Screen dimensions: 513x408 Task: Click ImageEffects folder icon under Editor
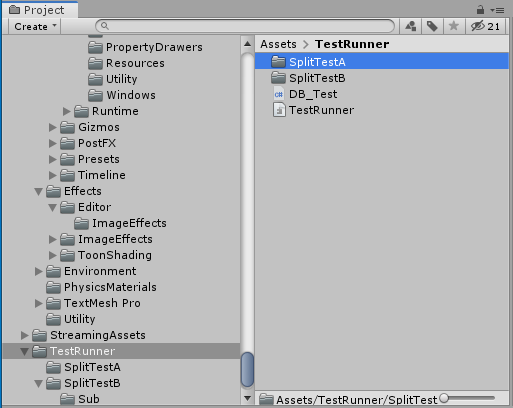pyautogui.click(x=81, y=223)
